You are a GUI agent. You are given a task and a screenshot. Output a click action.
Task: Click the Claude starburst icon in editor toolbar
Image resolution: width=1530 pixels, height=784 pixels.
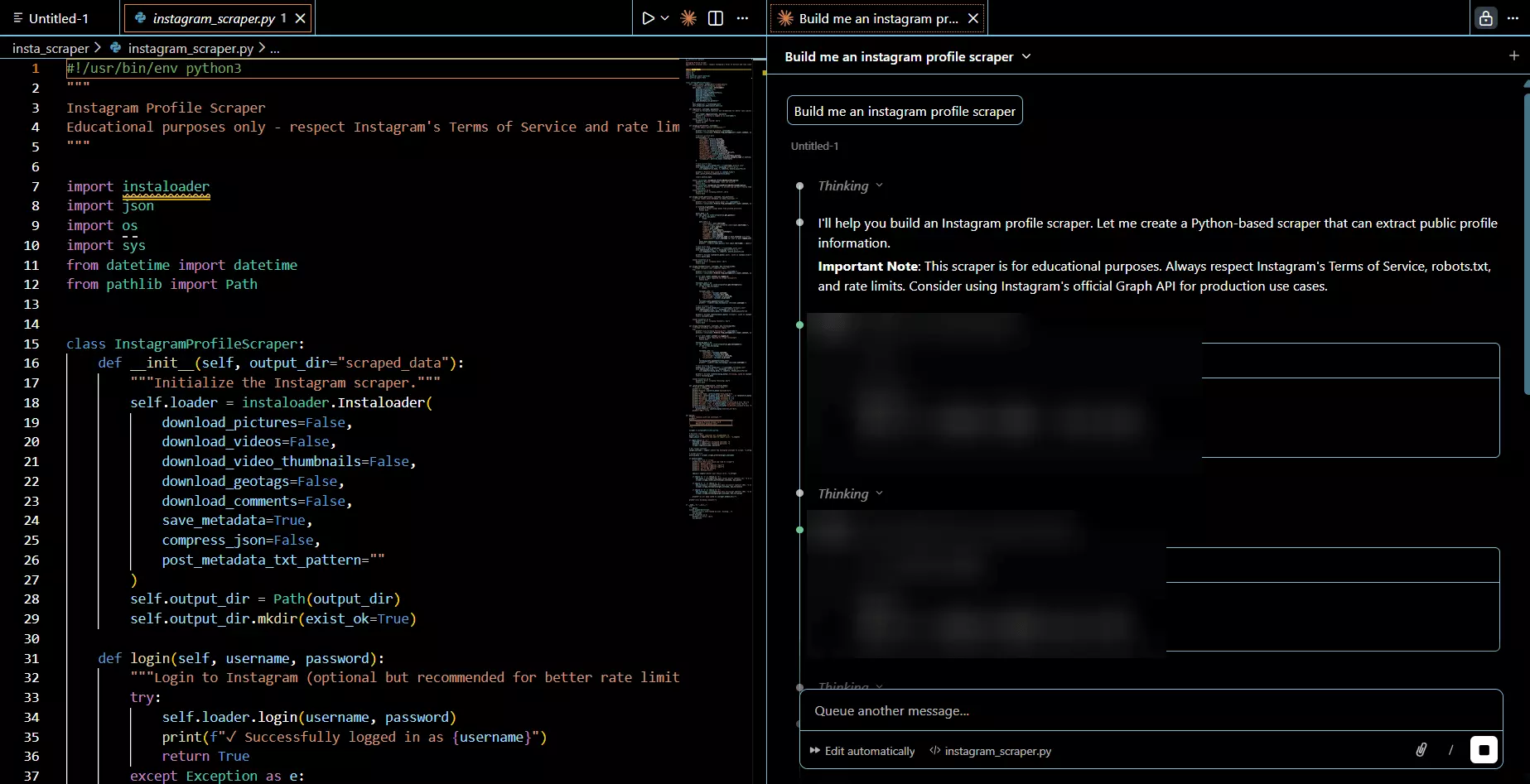coord(688,18)
